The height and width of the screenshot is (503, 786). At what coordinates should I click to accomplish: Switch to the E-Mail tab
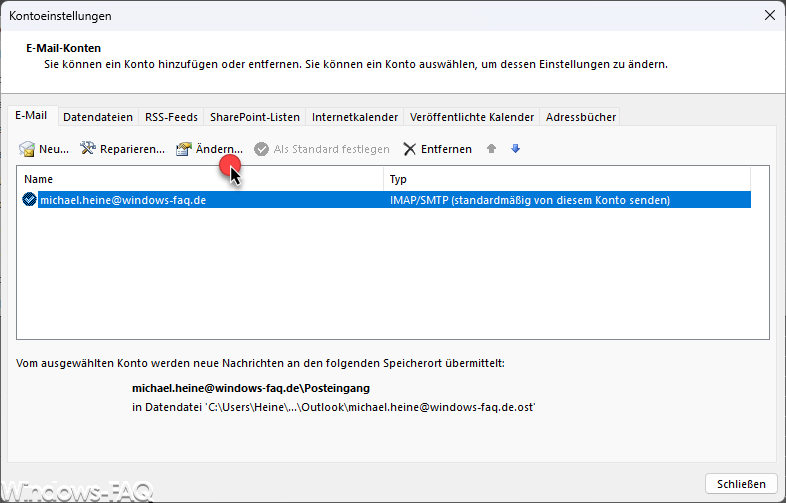pos(31,115)
